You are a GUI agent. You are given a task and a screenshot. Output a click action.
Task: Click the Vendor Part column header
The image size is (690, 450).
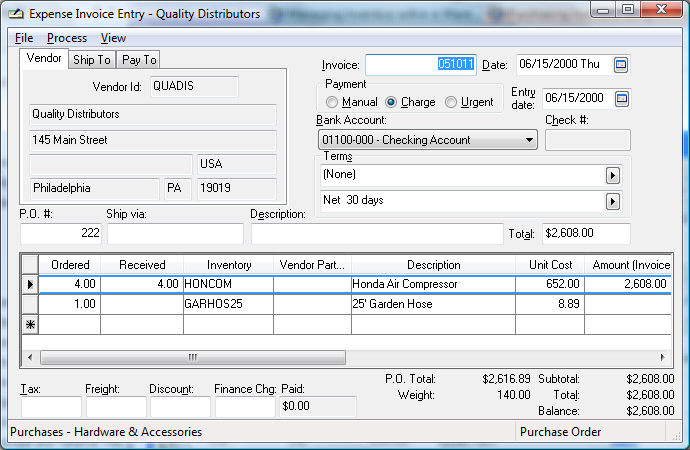coord(312,265)
